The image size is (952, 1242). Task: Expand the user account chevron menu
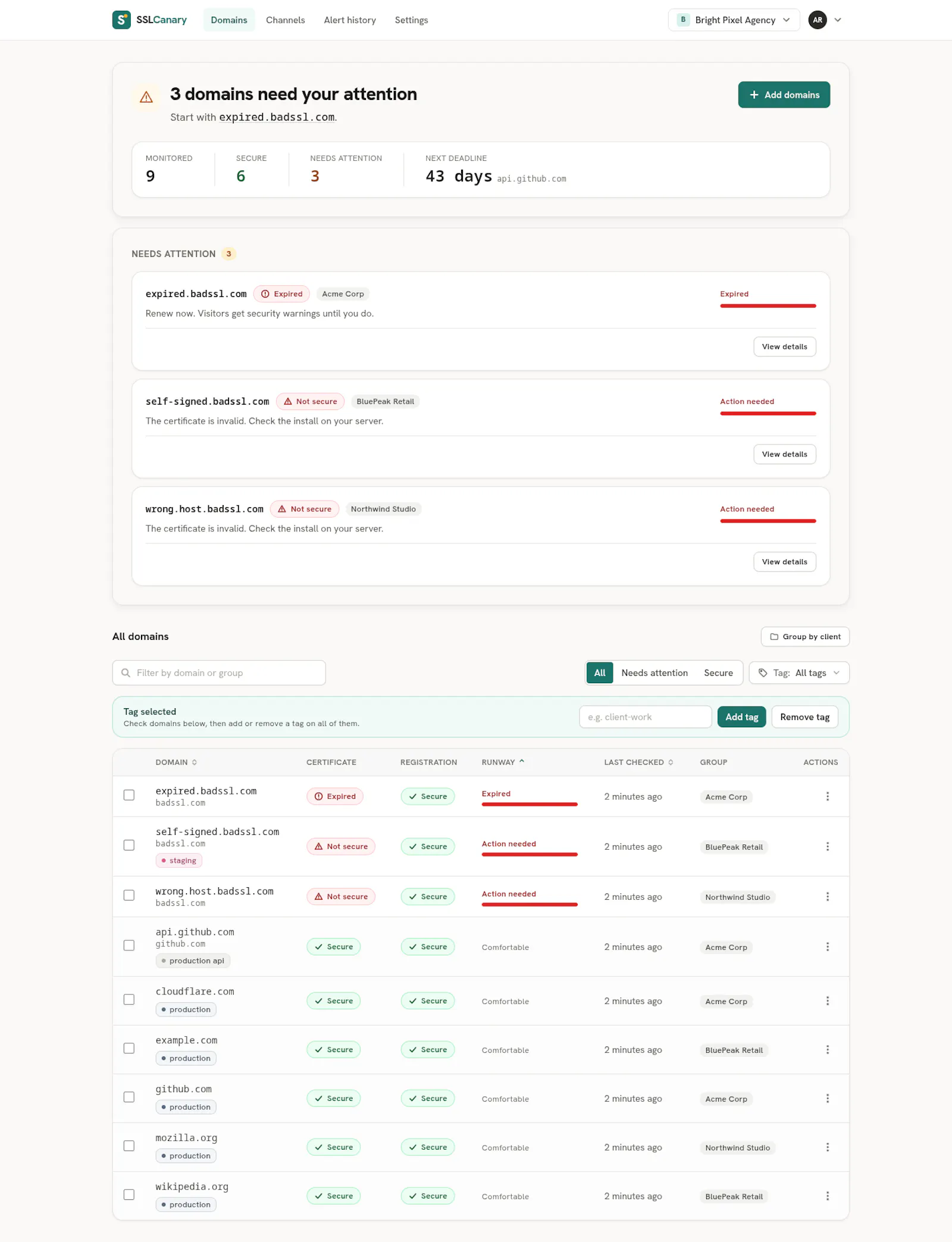838,20
